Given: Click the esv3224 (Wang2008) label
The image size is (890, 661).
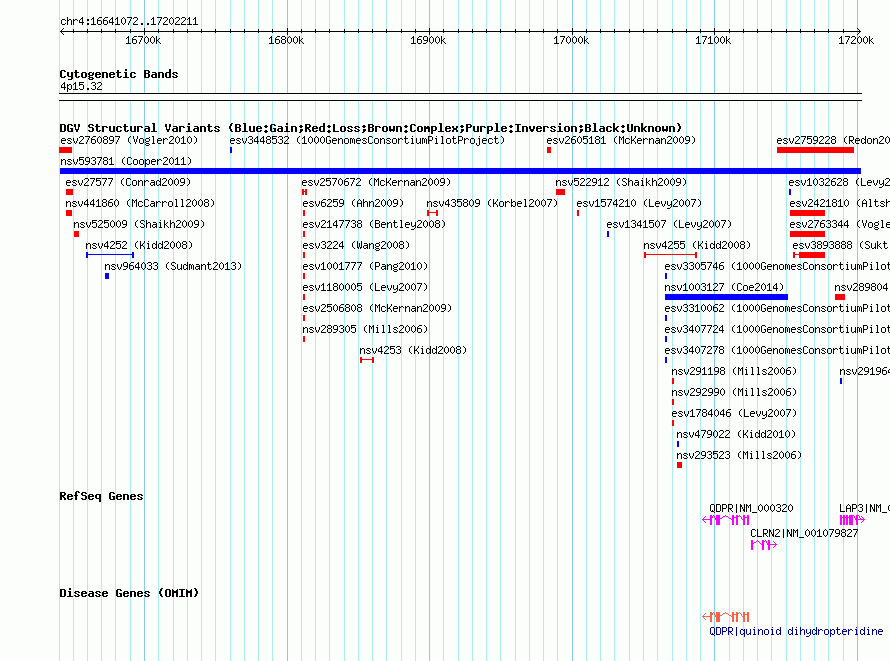Looking at the screenshot, I should [356, 245].
